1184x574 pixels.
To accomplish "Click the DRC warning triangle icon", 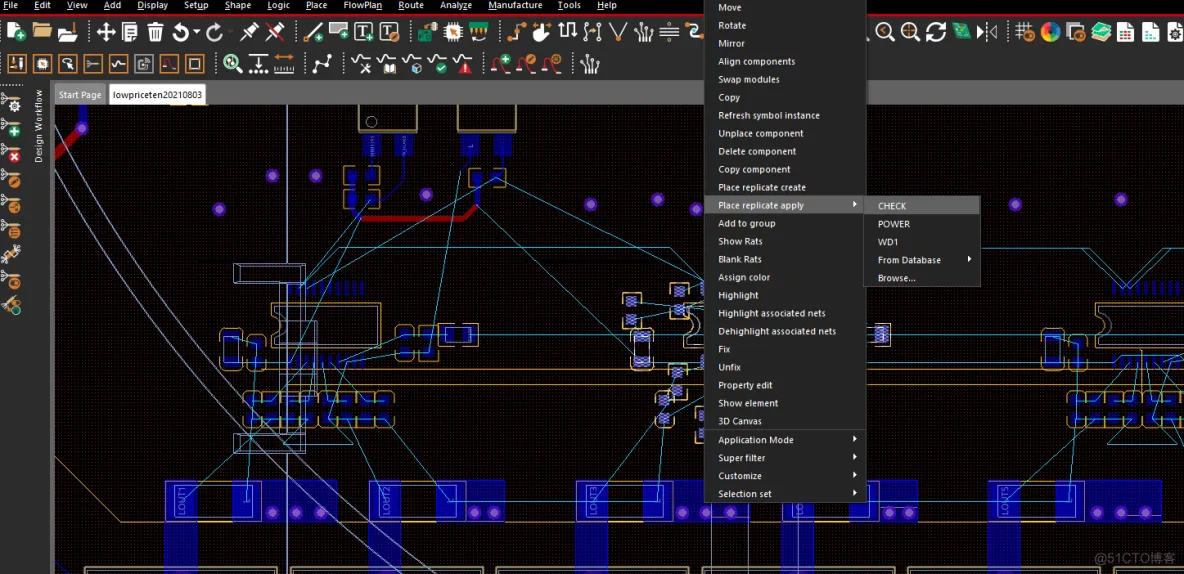I will pyautogui.click(x=464, y=63).
